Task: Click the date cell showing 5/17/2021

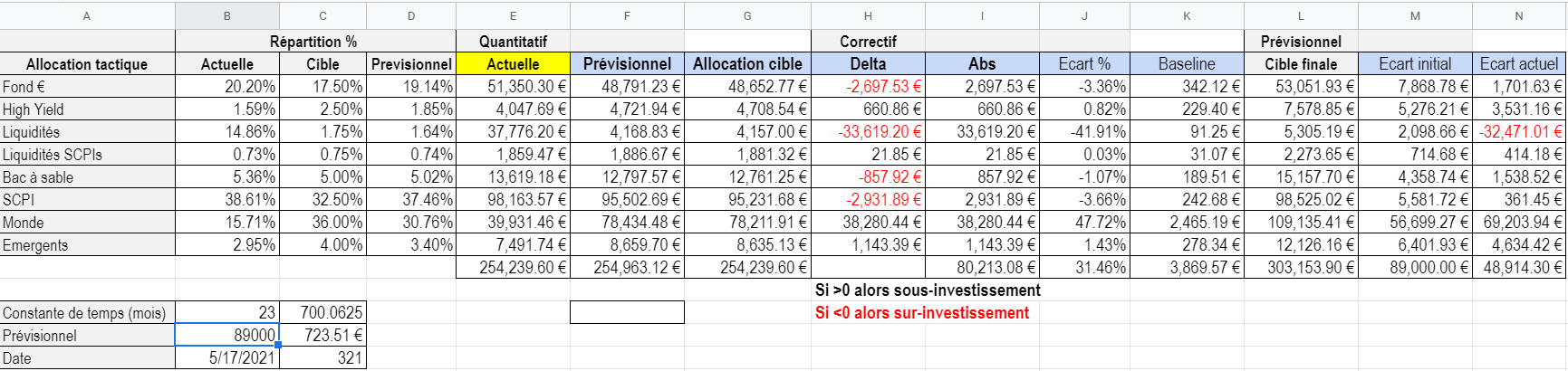Action: [227, 357]
